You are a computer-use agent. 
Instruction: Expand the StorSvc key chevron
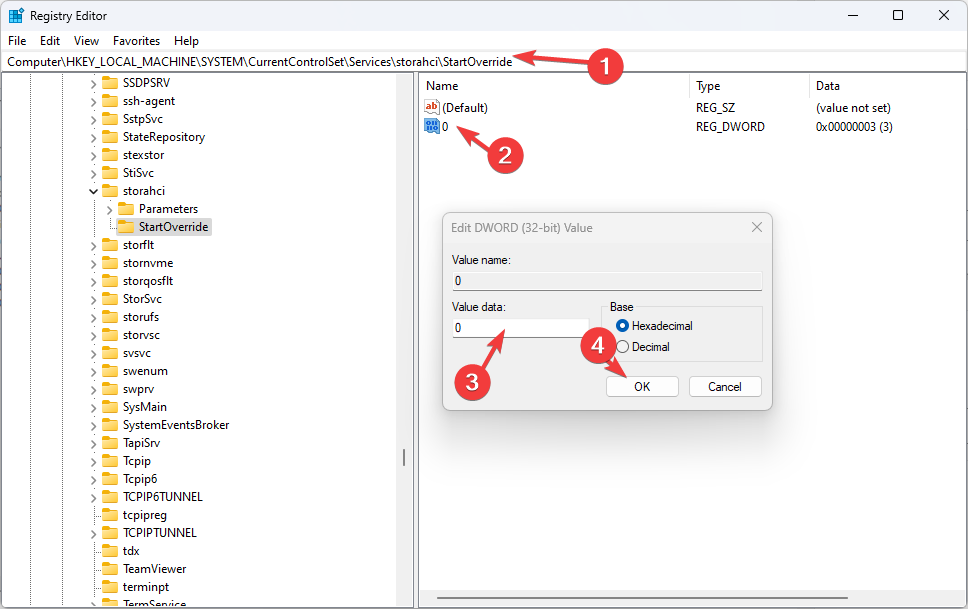tap(93, 299)
